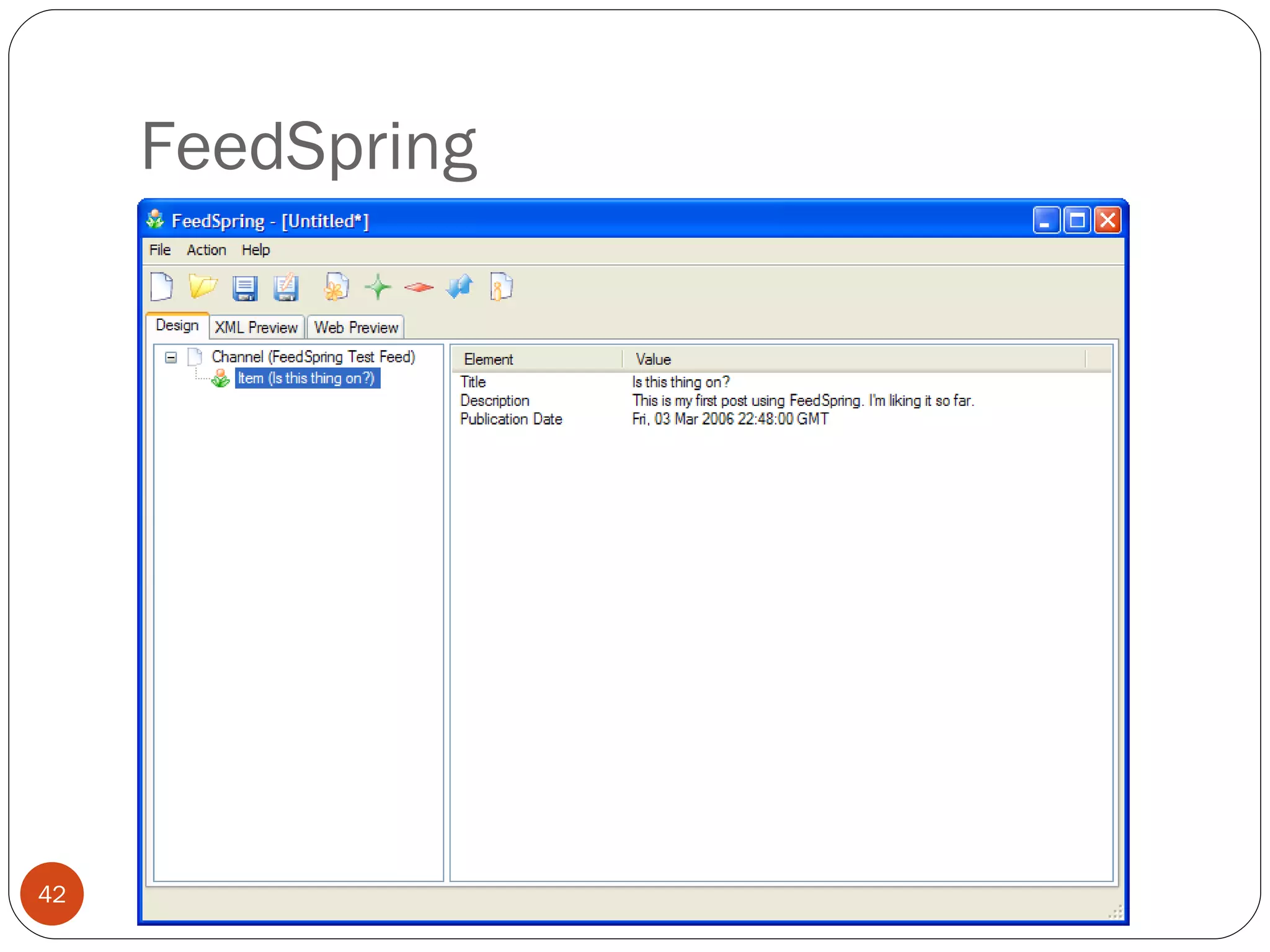Save the feed with the floppy disk icon
Screen dimensions: 1270x952
244,288
